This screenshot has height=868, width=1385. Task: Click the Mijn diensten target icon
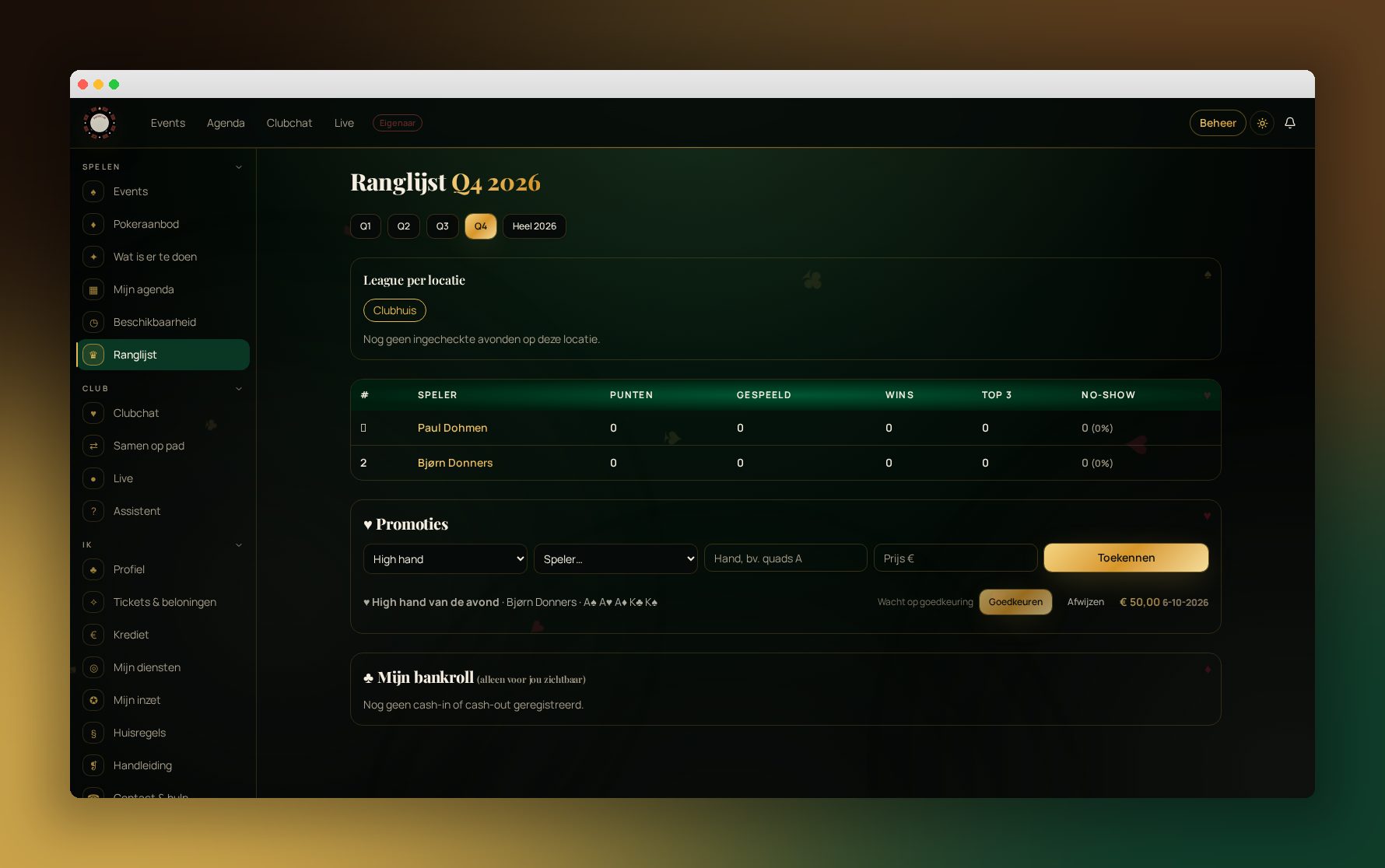click(x=93, y=667)
